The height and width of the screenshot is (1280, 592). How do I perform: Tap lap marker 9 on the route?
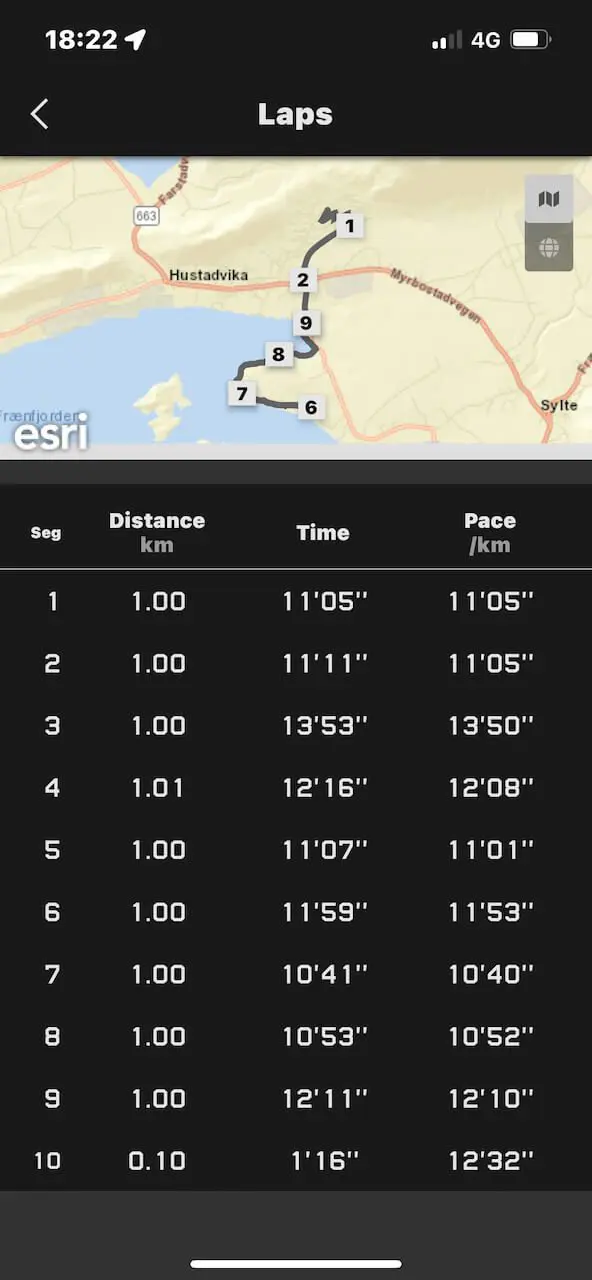click(x=306, y=322)
